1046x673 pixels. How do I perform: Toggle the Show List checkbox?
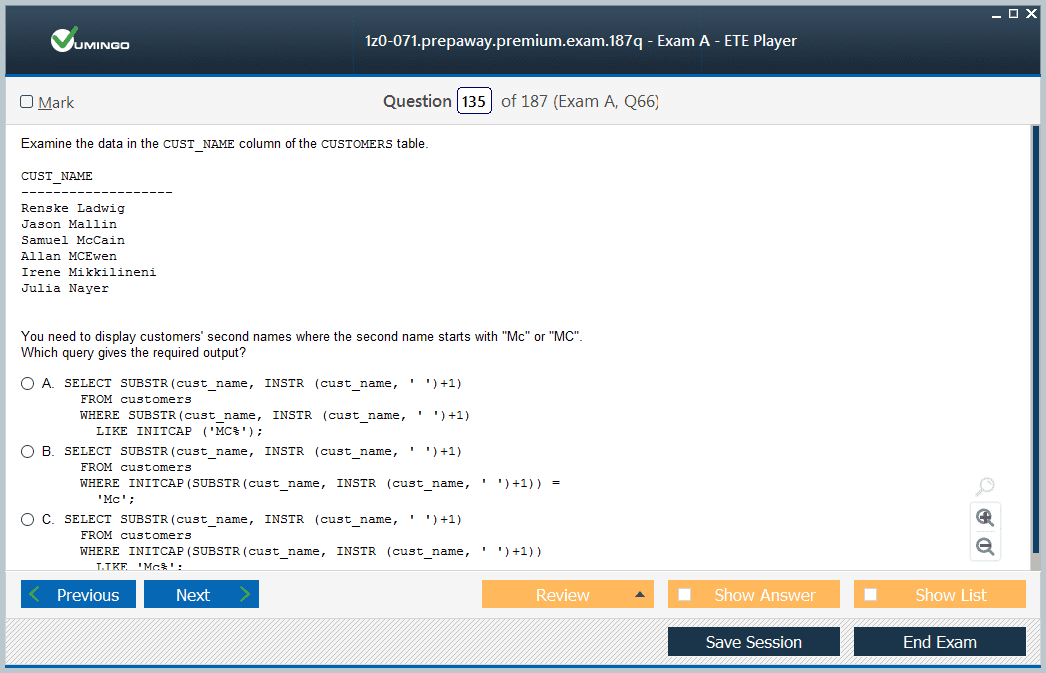(x=871, y=594)
